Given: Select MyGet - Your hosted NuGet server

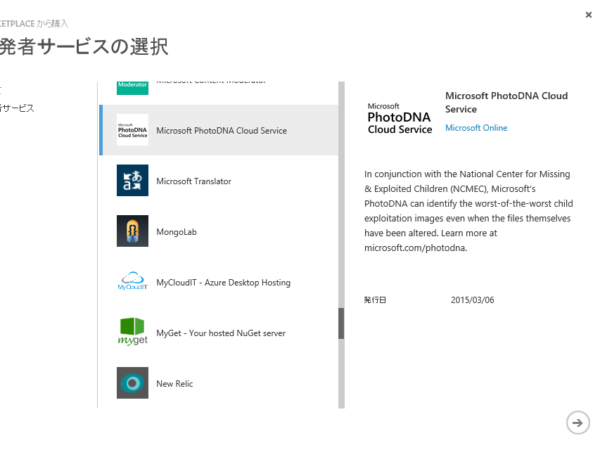Looking at the screenshot, I should point(219,333).
